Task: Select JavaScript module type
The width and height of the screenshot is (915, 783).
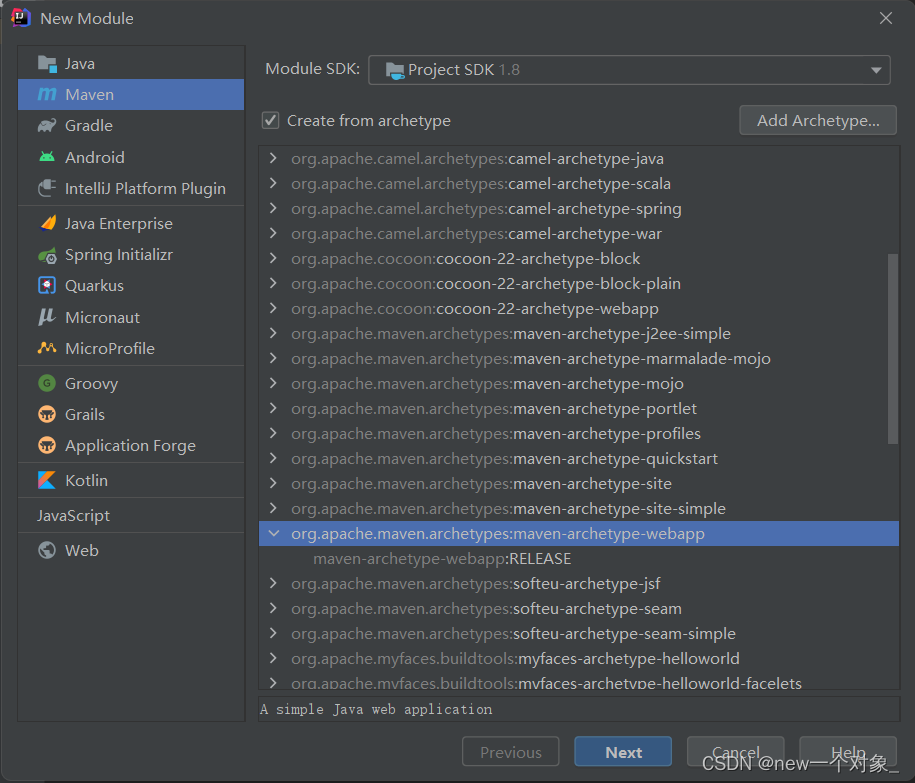Action: tap(131, 515)
